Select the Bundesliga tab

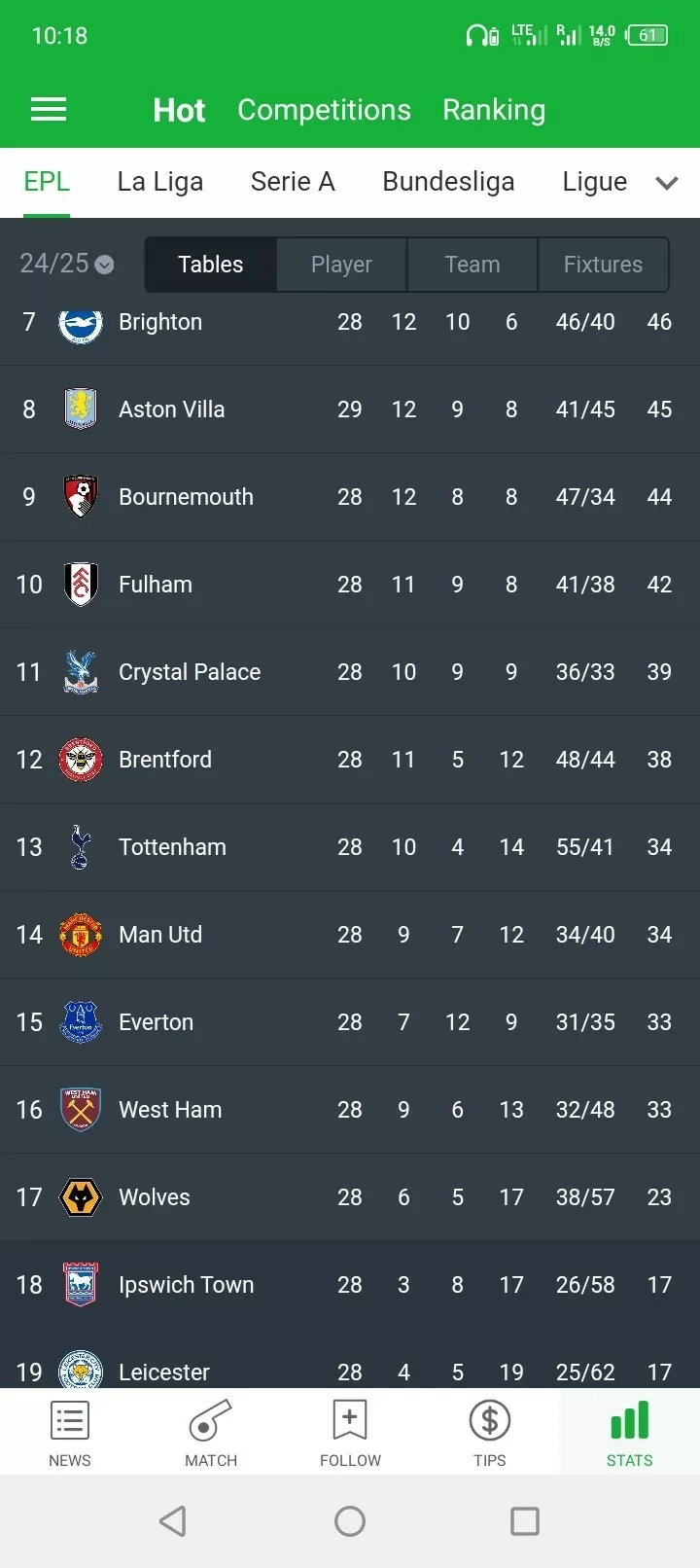(x=448, y=182)
